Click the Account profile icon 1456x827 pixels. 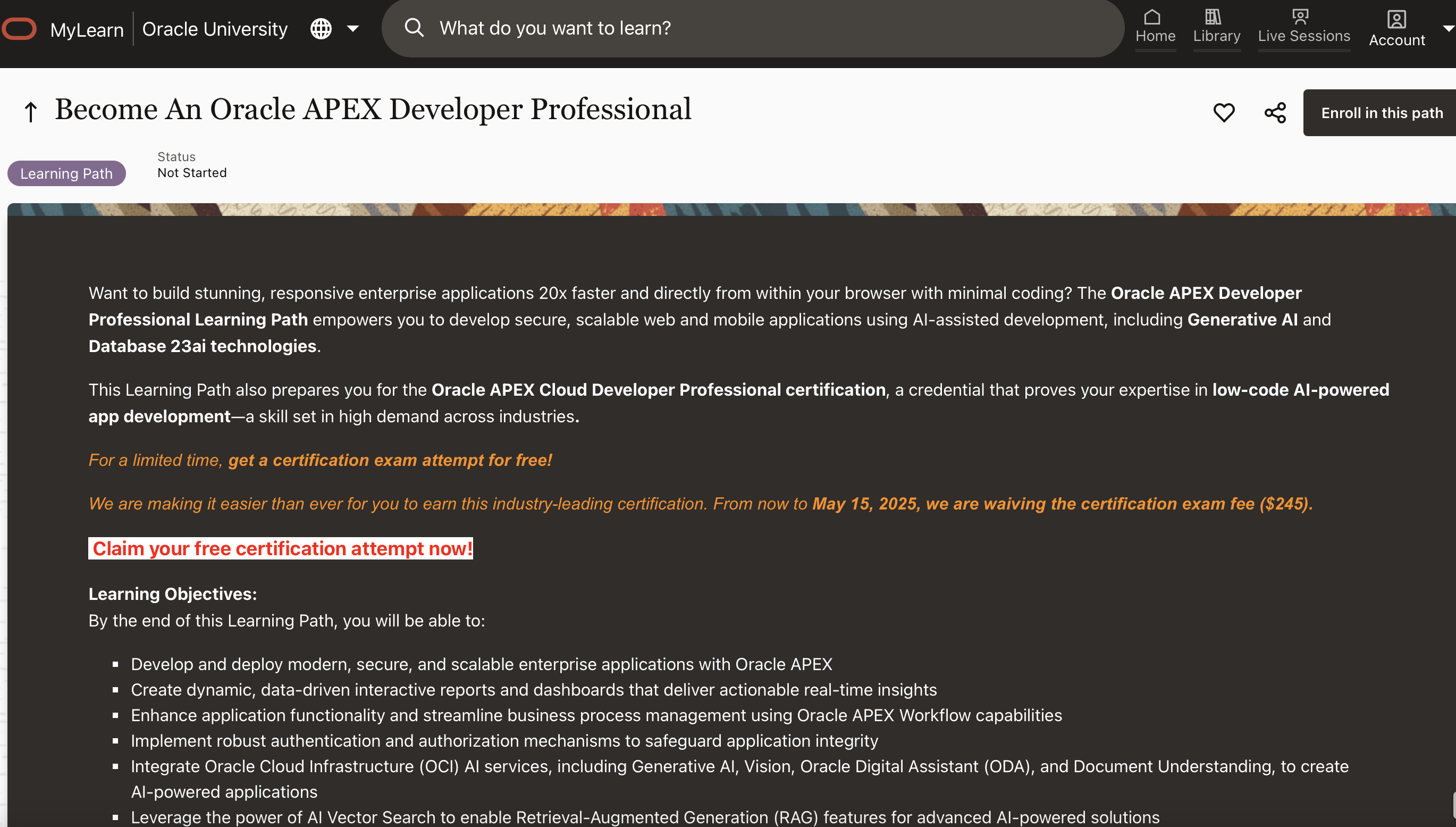click(x=1396, y=19)
